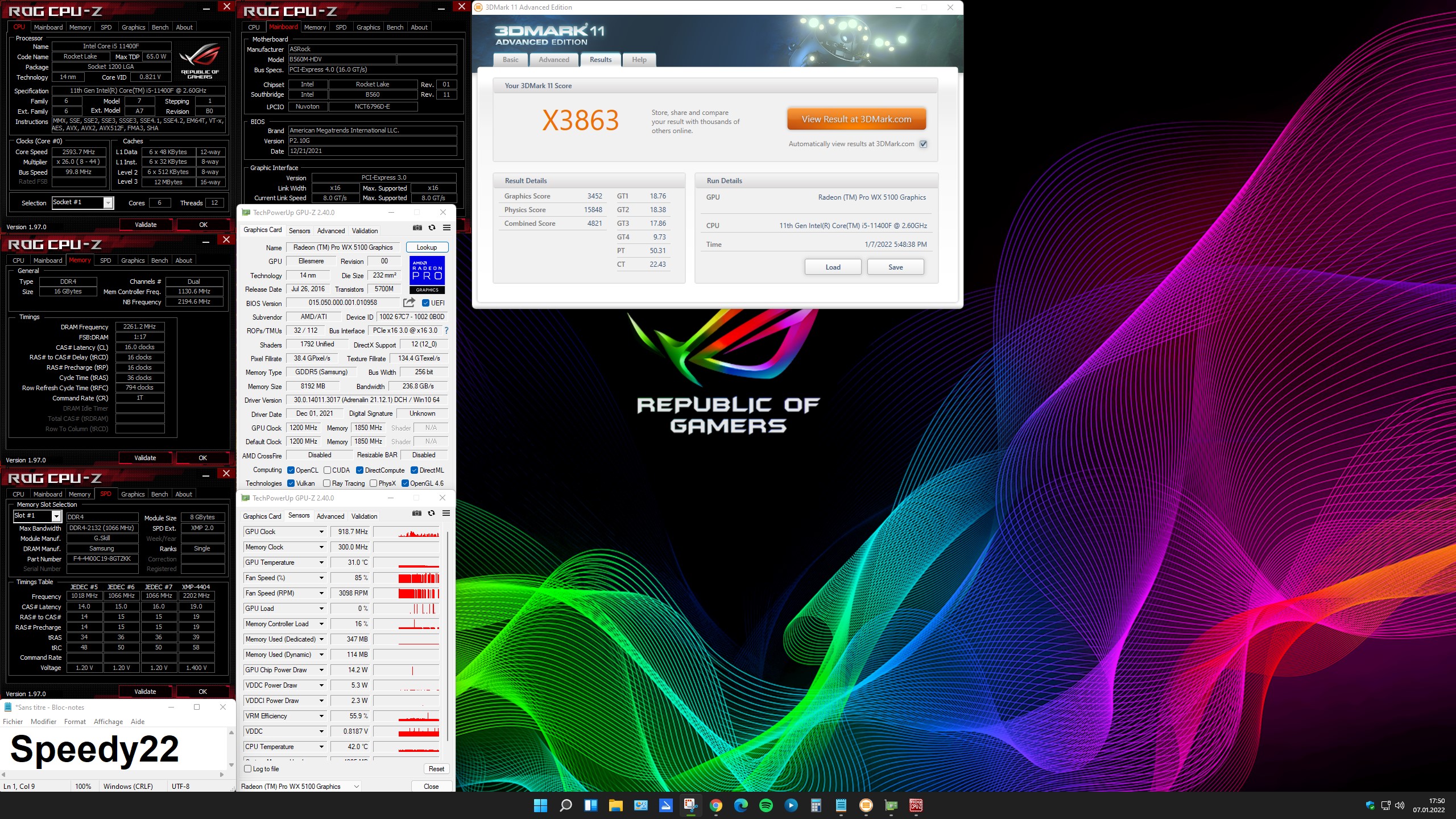Open the Control Panel taskbar icon
Image resolution: width=1456 pixels, height=819 pixels.
(x=640, y=805)
